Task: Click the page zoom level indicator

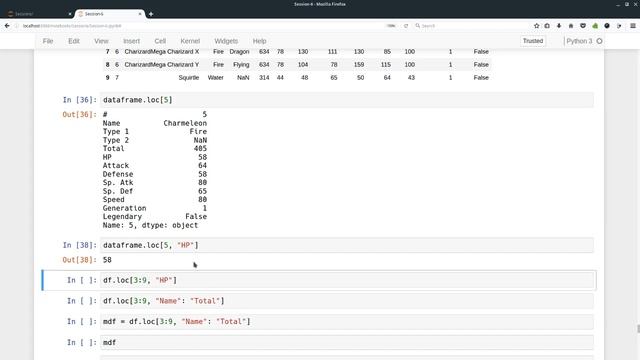Action: click(x=391, y=26)
